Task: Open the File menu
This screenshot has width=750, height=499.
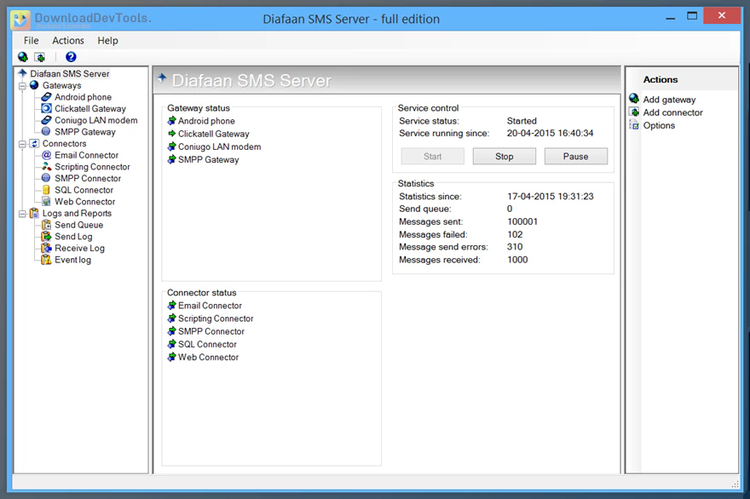Action: coord(31,41)
